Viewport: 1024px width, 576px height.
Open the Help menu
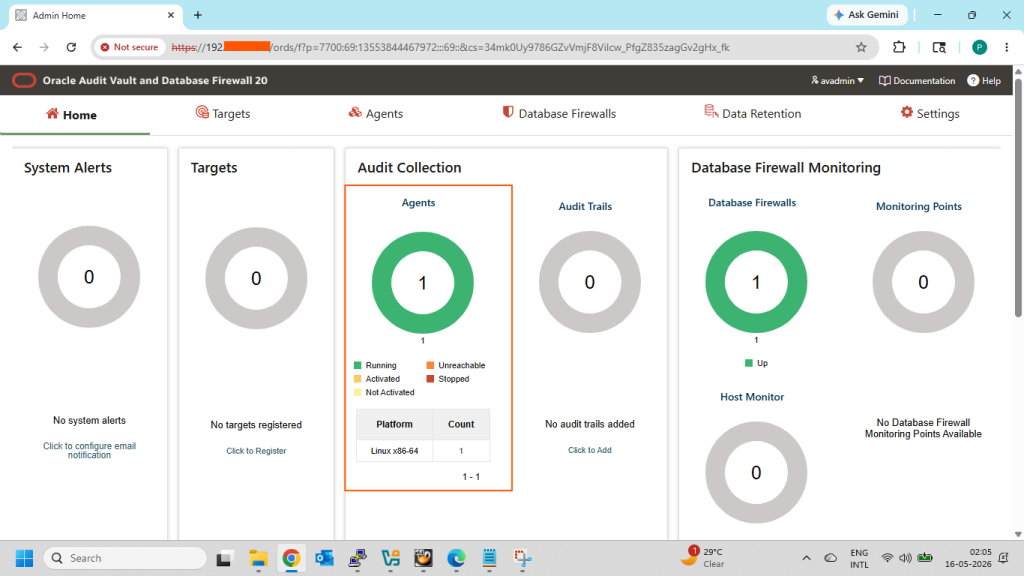click(x=984, y=80)
